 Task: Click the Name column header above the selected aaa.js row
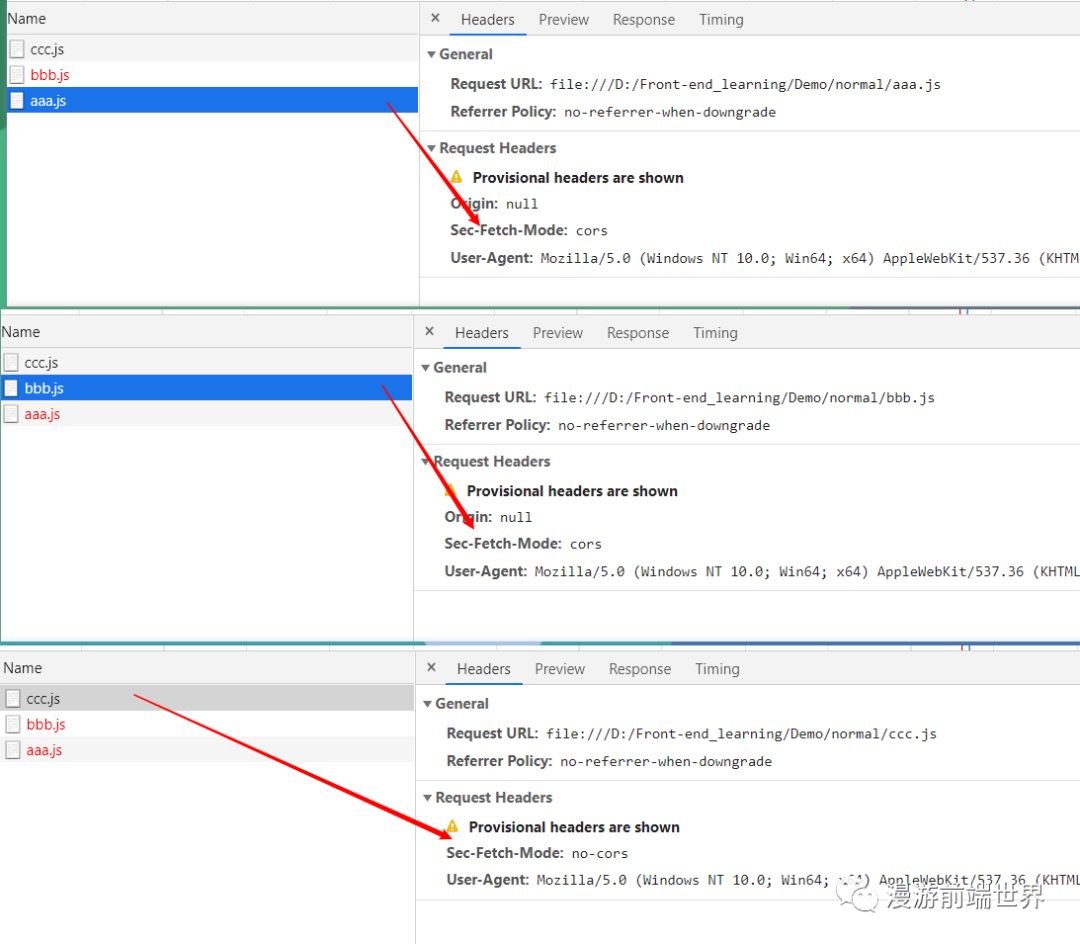[212, 19]
